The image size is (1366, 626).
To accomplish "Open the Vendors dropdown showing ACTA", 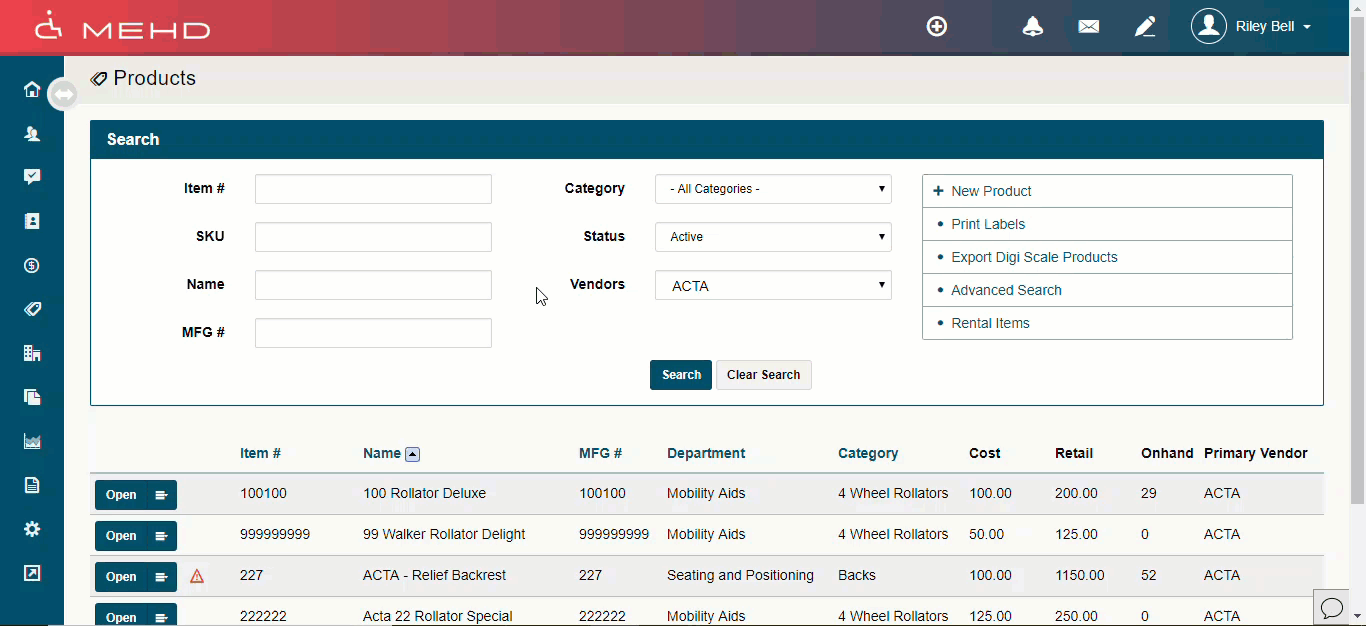I will click(x=773, y=286).
